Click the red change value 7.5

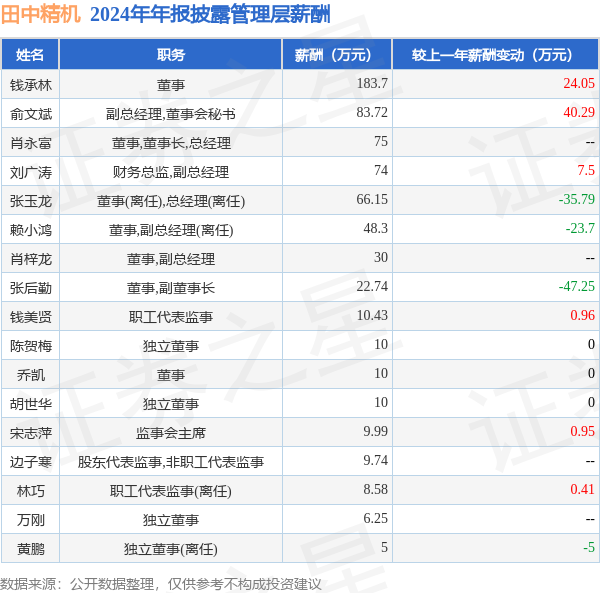click(x=586, y=170)
